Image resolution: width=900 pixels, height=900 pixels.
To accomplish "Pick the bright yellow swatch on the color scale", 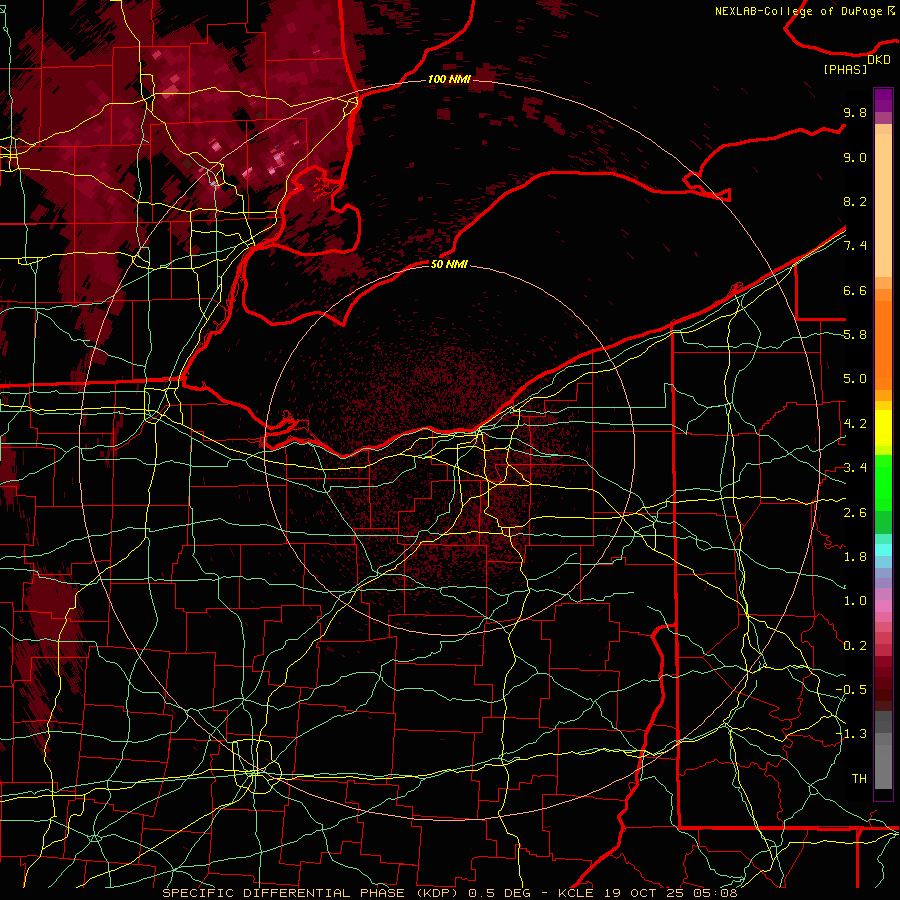I will click(883, 428).
